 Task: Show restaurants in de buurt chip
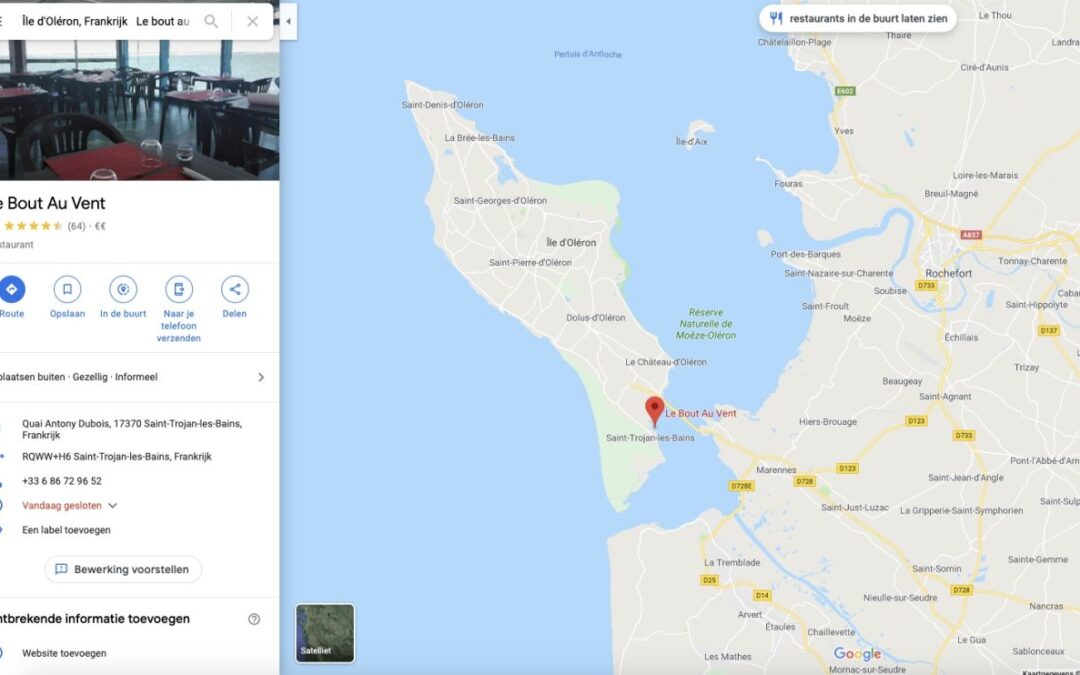pos(858,19)
